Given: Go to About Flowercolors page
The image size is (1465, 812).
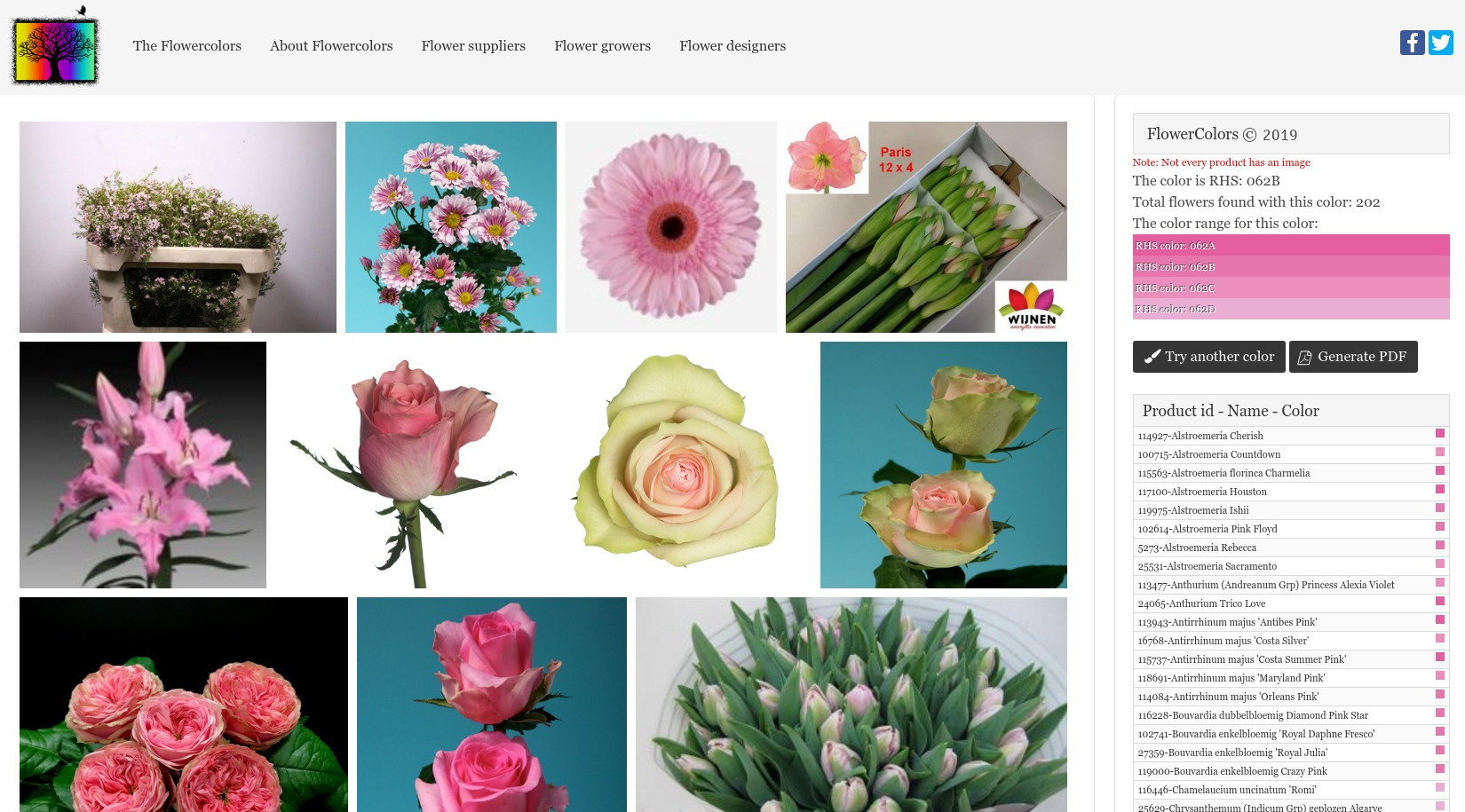Looking at the screenshot, I should tap(330, 46).
